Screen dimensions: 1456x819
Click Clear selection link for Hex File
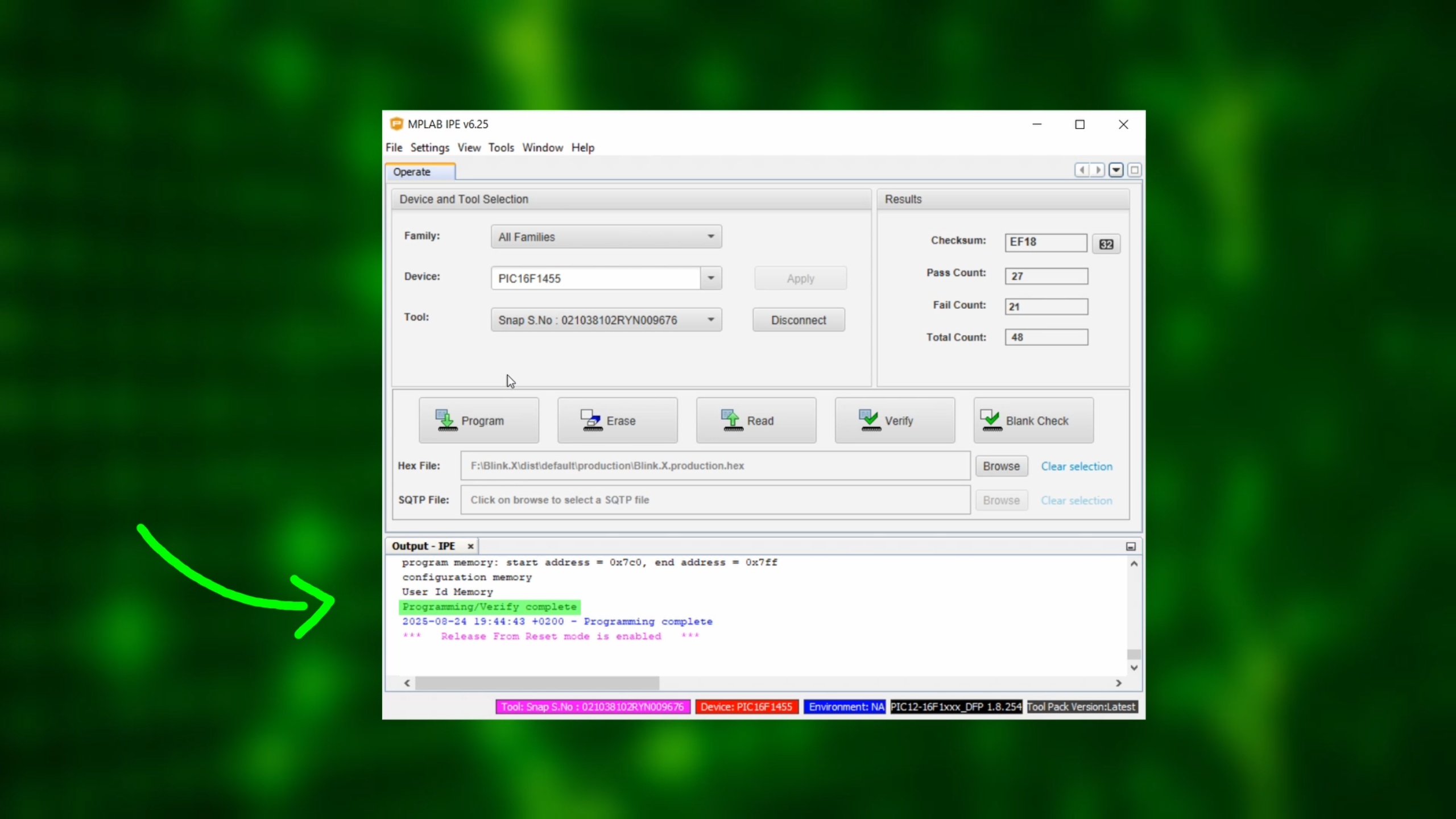(1076, 466)
